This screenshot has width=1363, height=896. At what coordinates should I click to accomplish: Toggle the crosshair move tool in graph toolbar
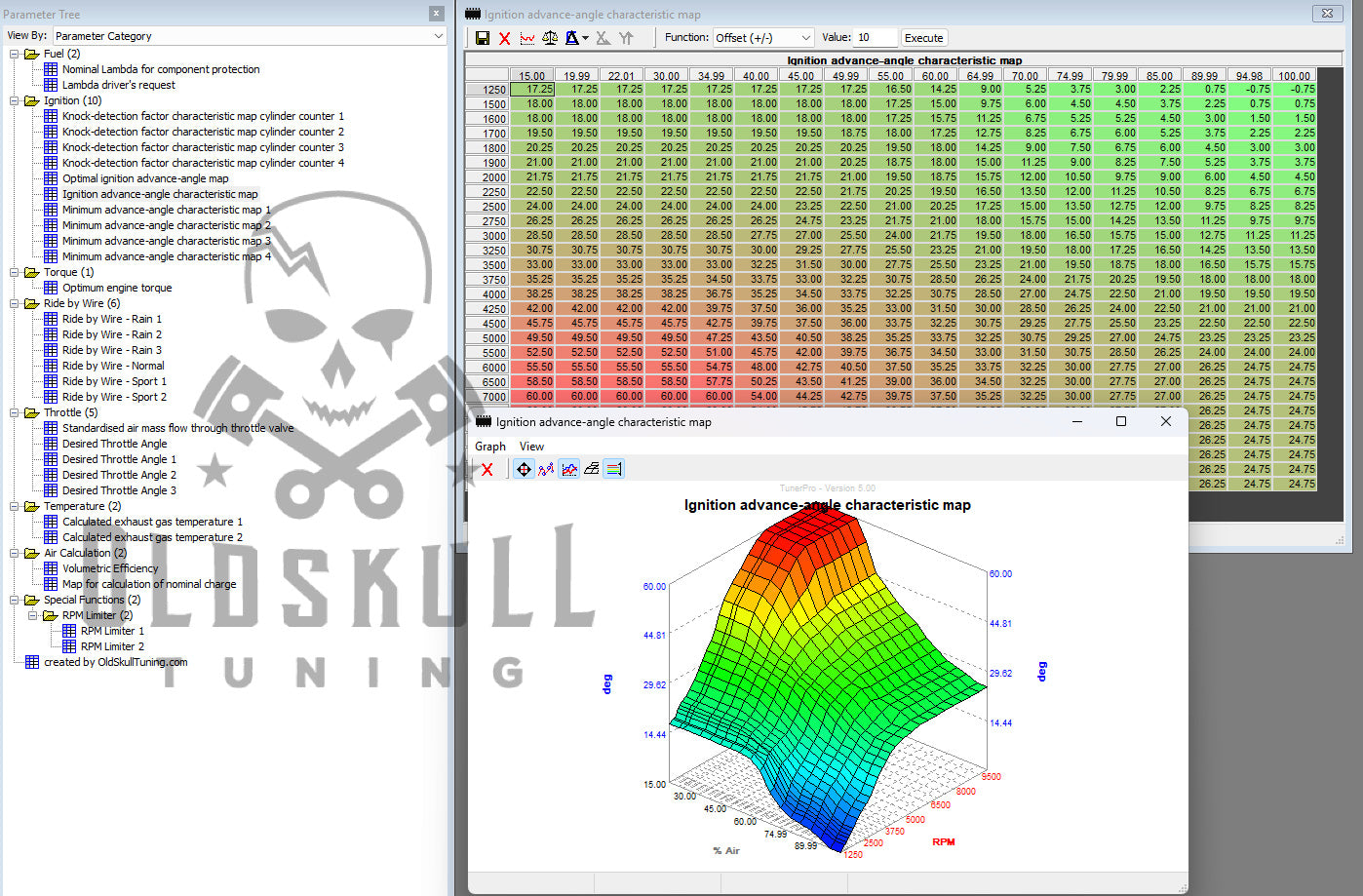[x=524, y=470]
